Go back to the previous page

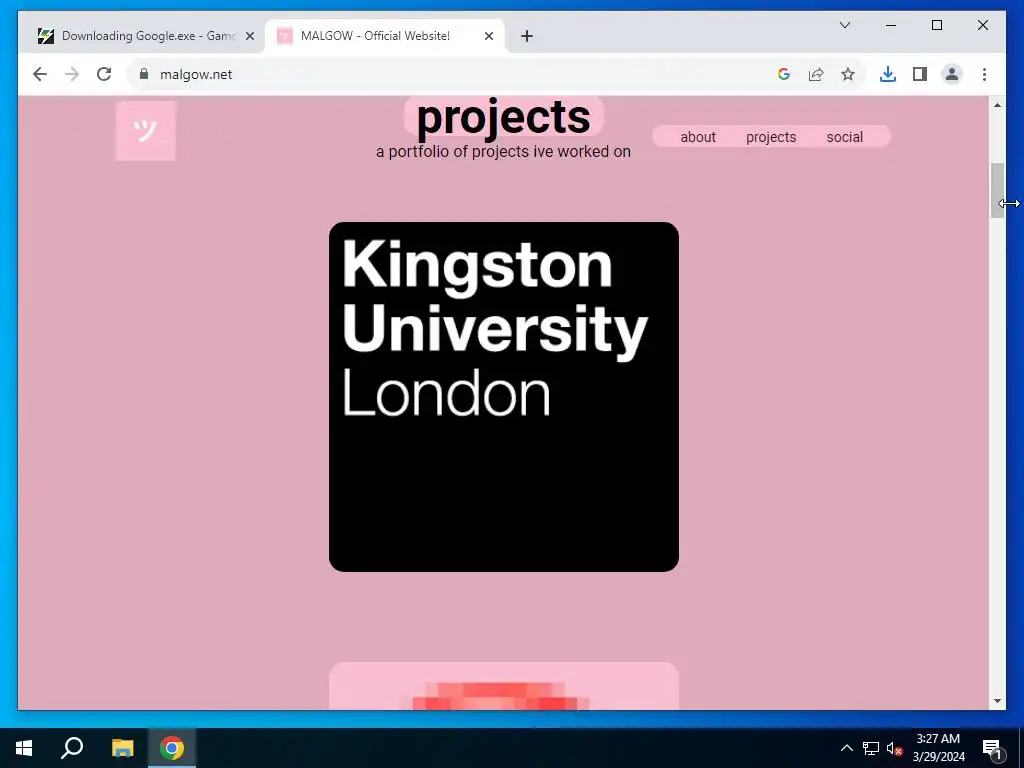click(40, 74)
